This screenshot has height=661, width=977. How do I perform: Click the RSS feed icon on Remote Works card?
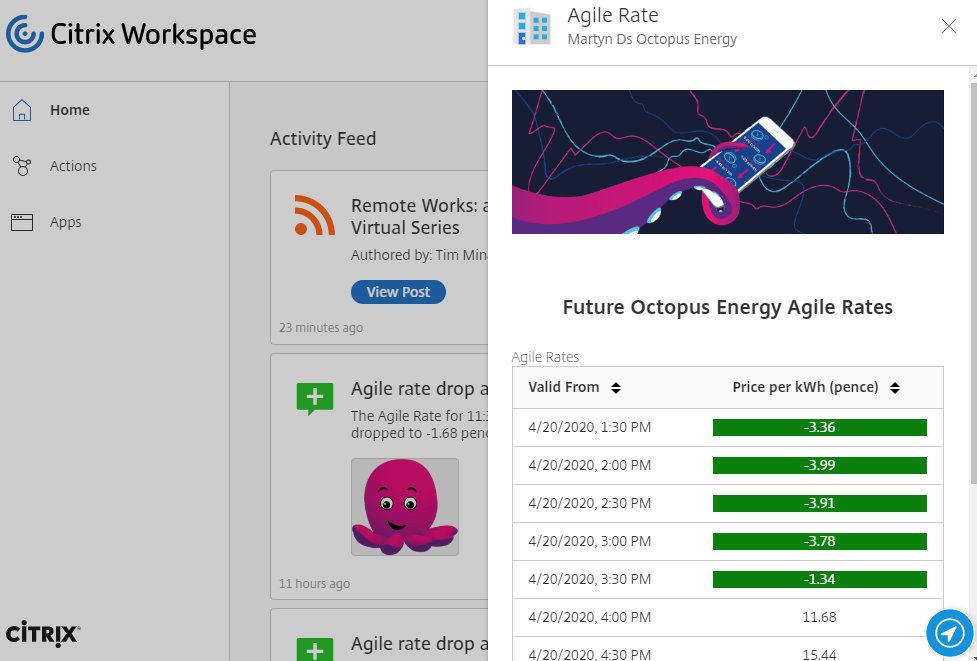[x=314, y=216]
